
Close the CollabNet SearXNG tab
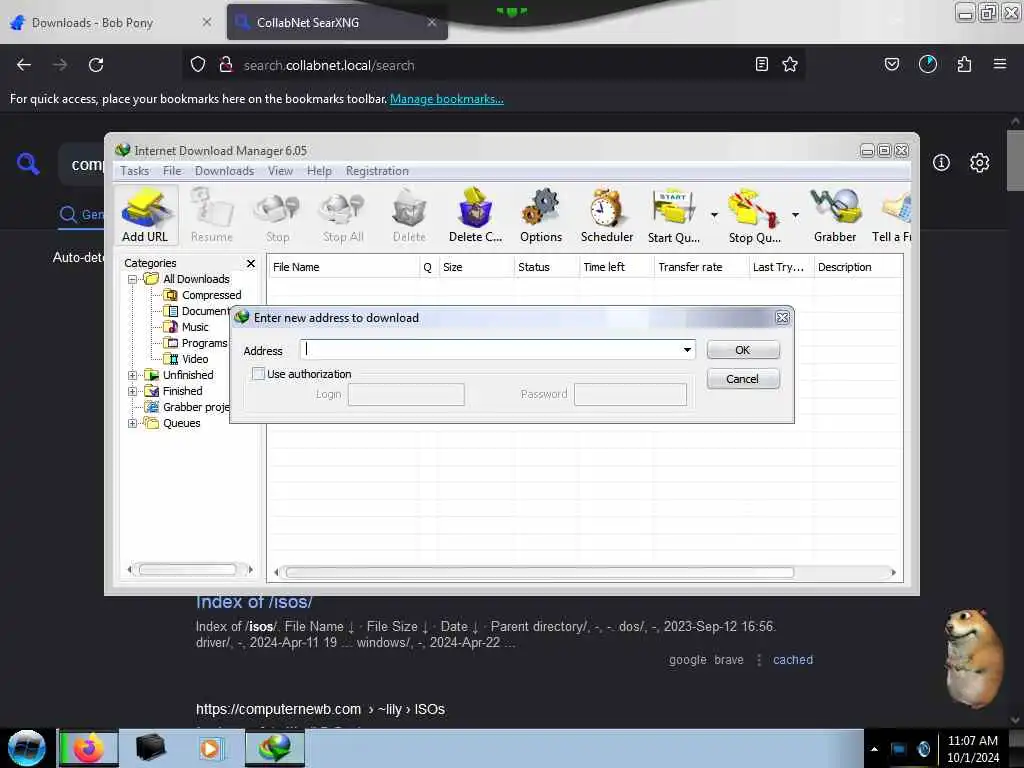(x=432, y=22)
